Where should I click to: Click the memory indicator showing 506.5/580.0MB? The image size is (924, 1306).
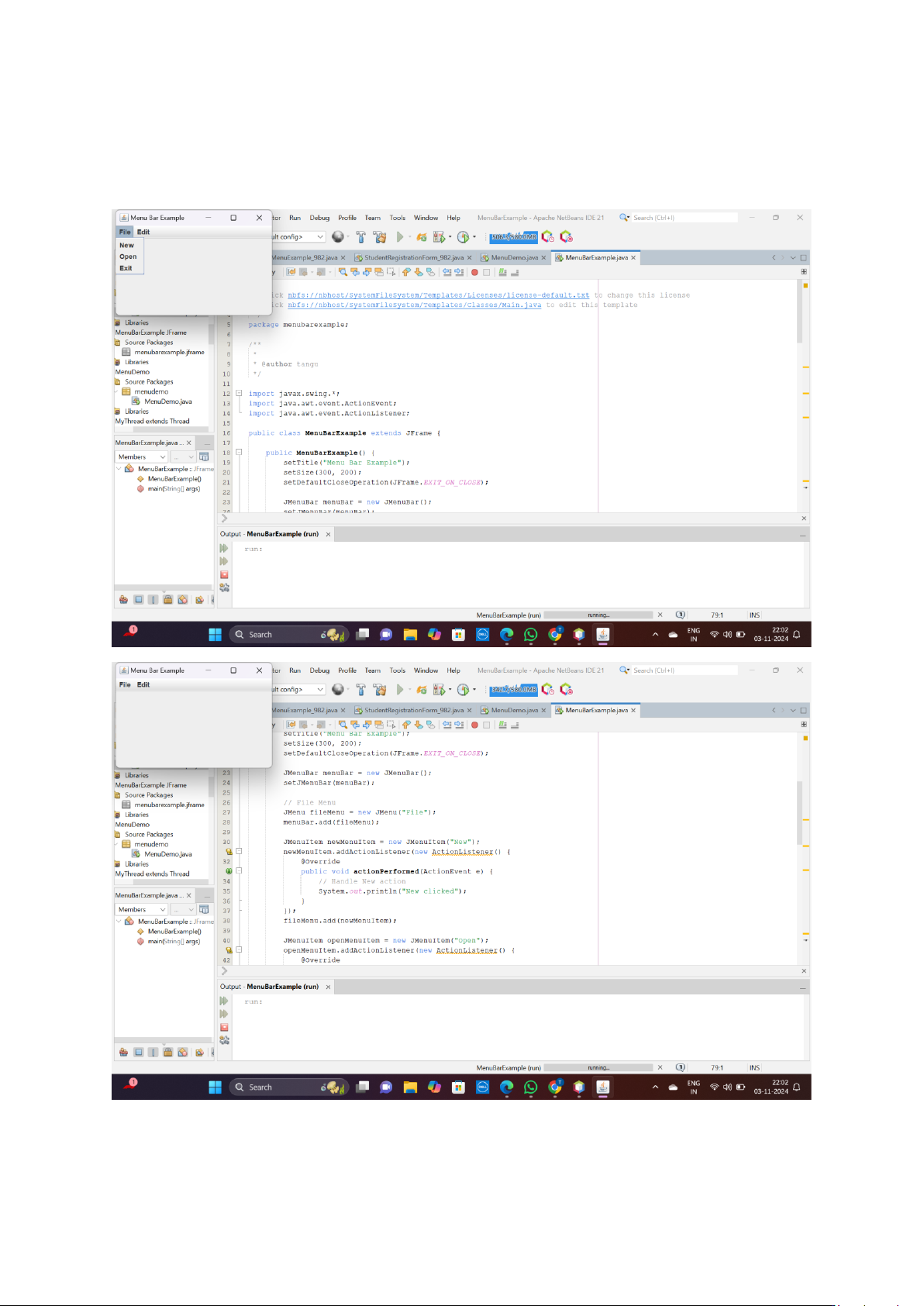pos(513,237)
